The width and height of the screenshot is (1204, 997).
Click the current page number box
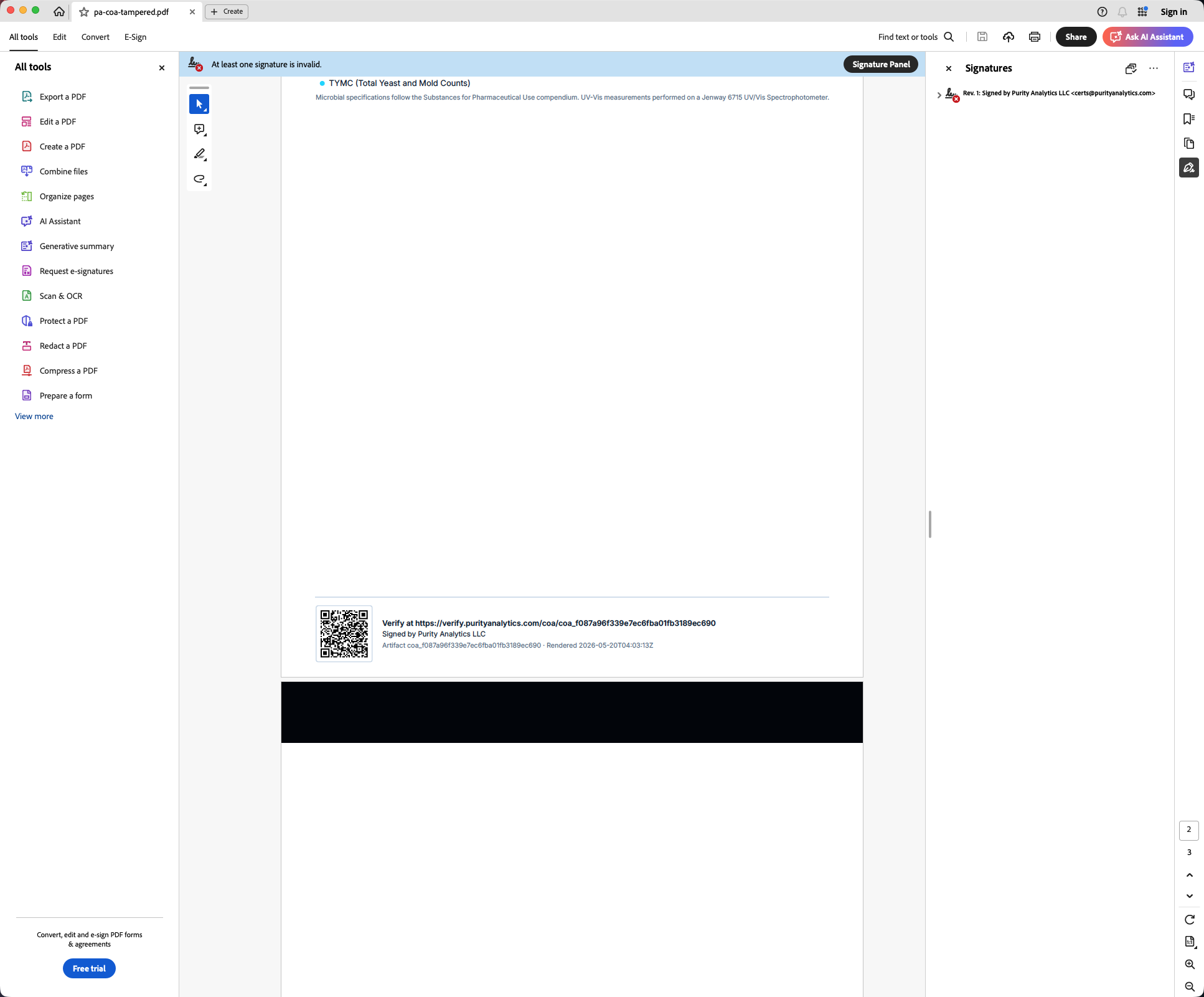(1189, 830)
